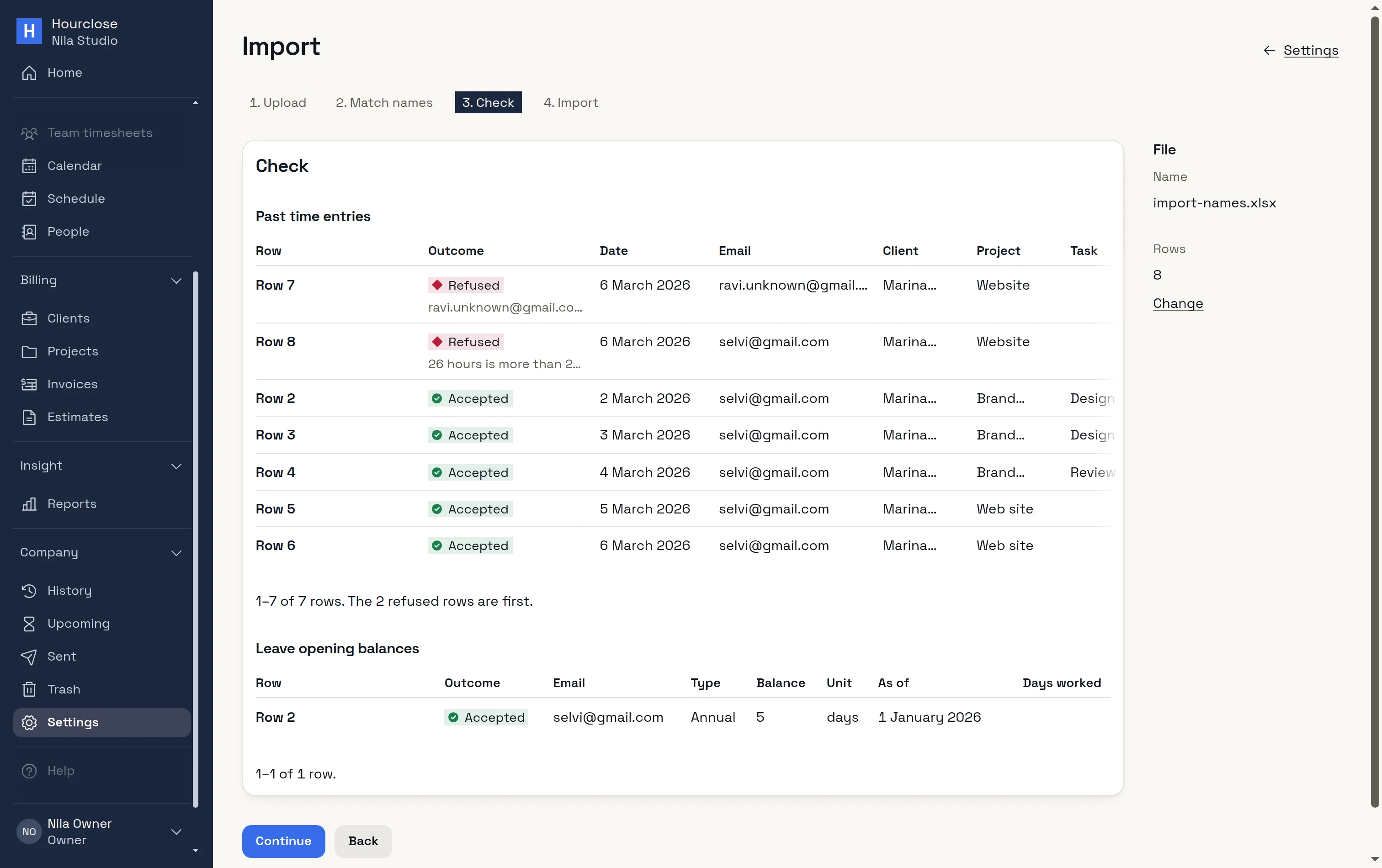Open the Upcoming hourglass icon

29,624
